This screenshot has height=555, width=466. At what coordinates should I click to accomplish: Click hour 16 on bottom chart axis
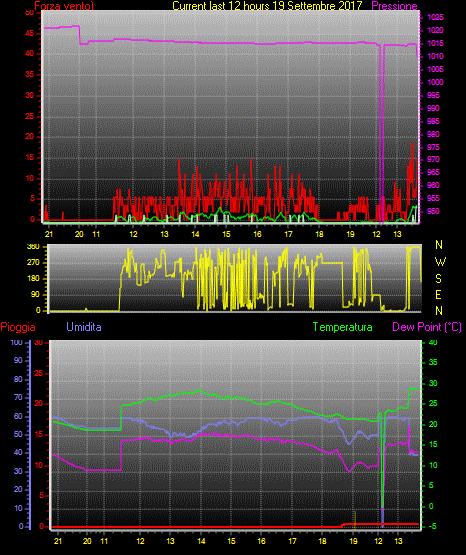(x=261, y=541)
